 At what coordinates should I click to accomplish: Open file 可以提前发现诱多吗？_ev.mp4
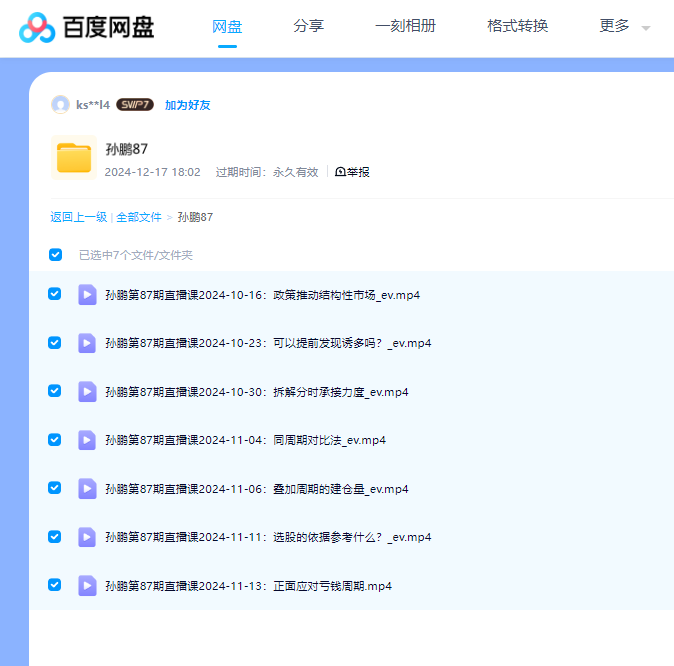click(x=268, y=343)
